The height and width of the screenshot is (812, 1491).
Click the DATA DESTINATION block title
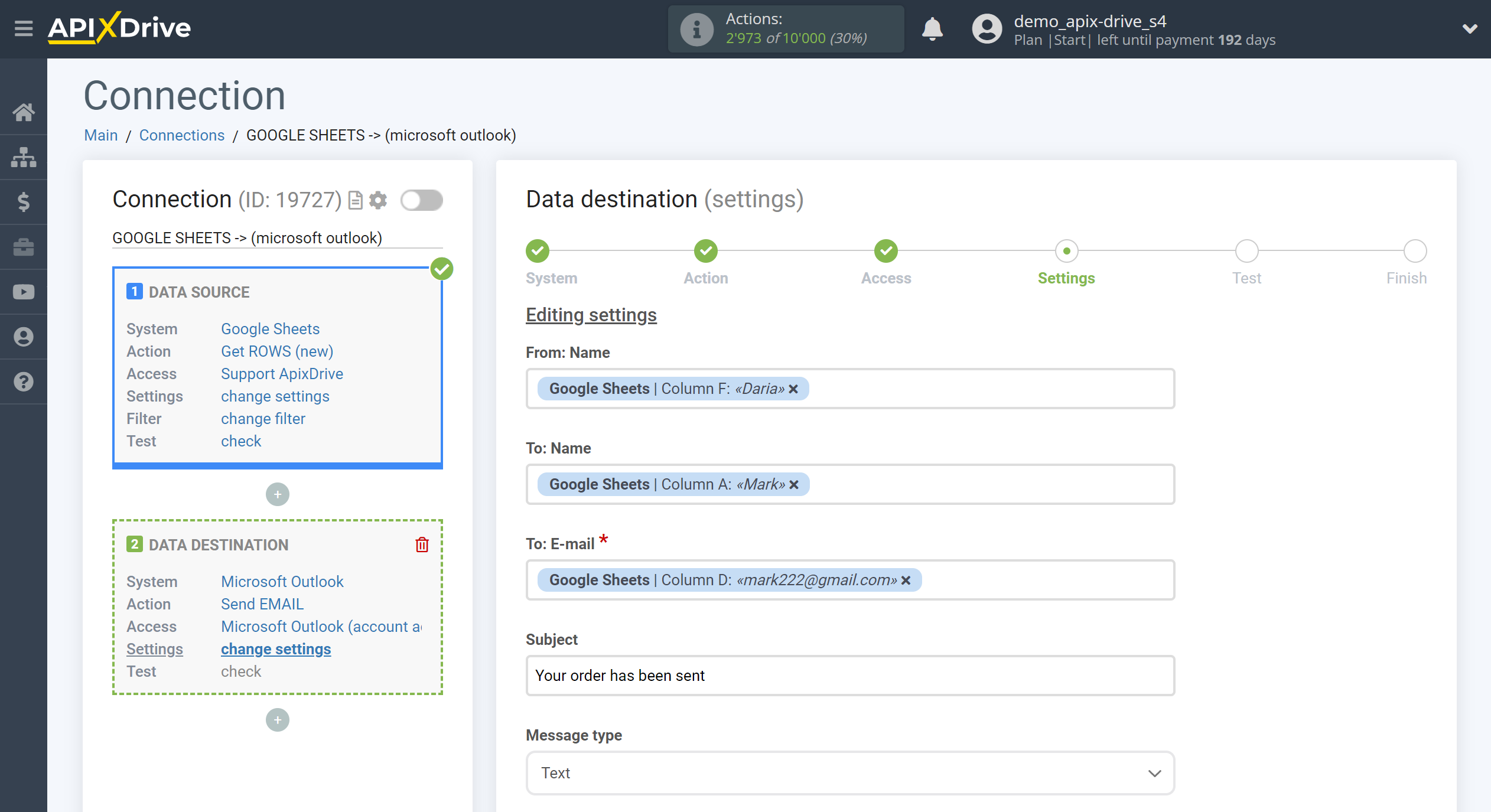219,545
